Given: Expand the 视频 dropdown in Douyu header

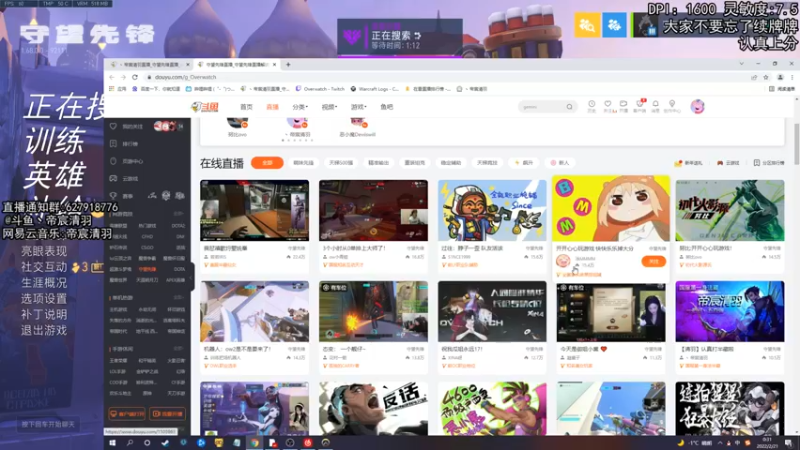Looking at the screenshot, I should tap(329, 107).
